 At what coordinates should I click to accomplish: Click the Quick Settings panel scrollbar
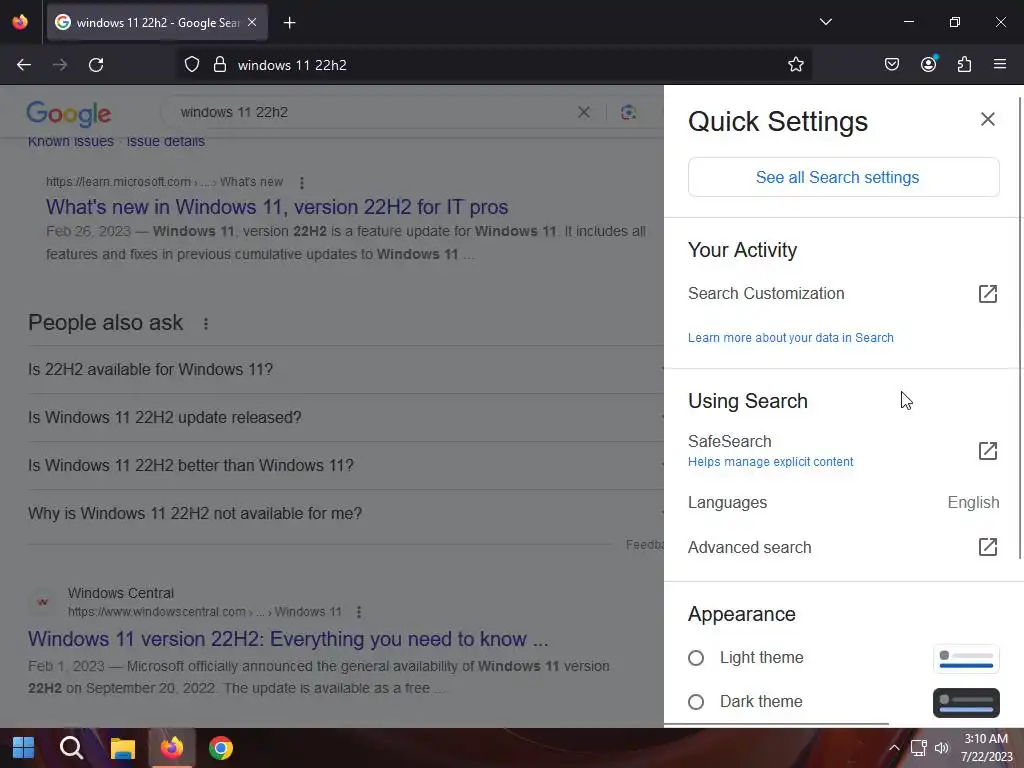click(x=1020, y=327)
